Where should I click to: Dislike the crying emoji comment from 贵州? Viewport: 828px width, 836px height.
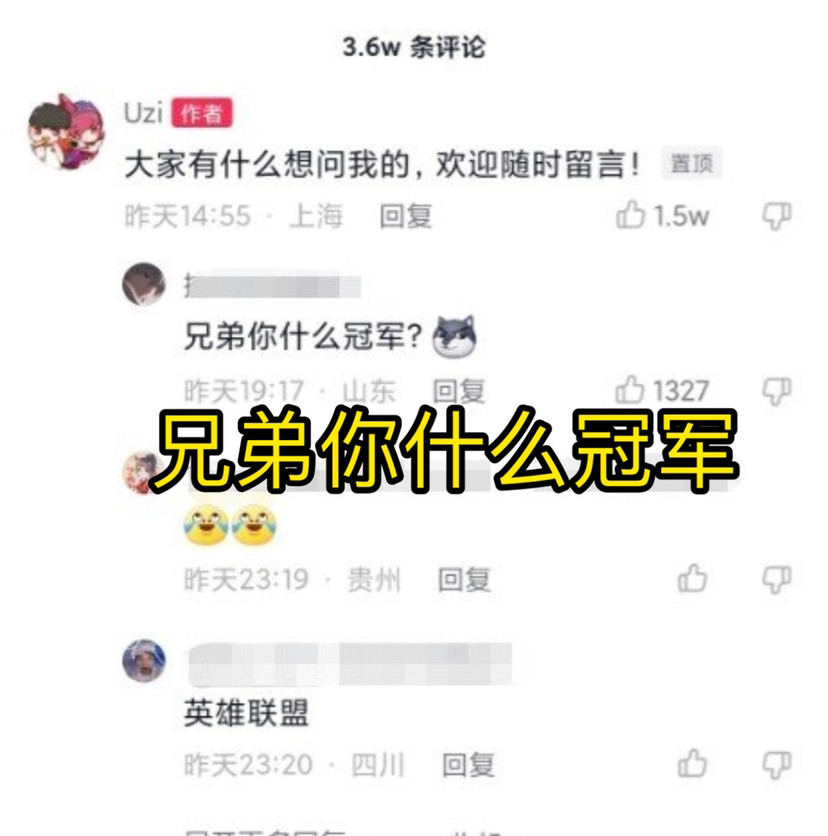coord(777,580)
